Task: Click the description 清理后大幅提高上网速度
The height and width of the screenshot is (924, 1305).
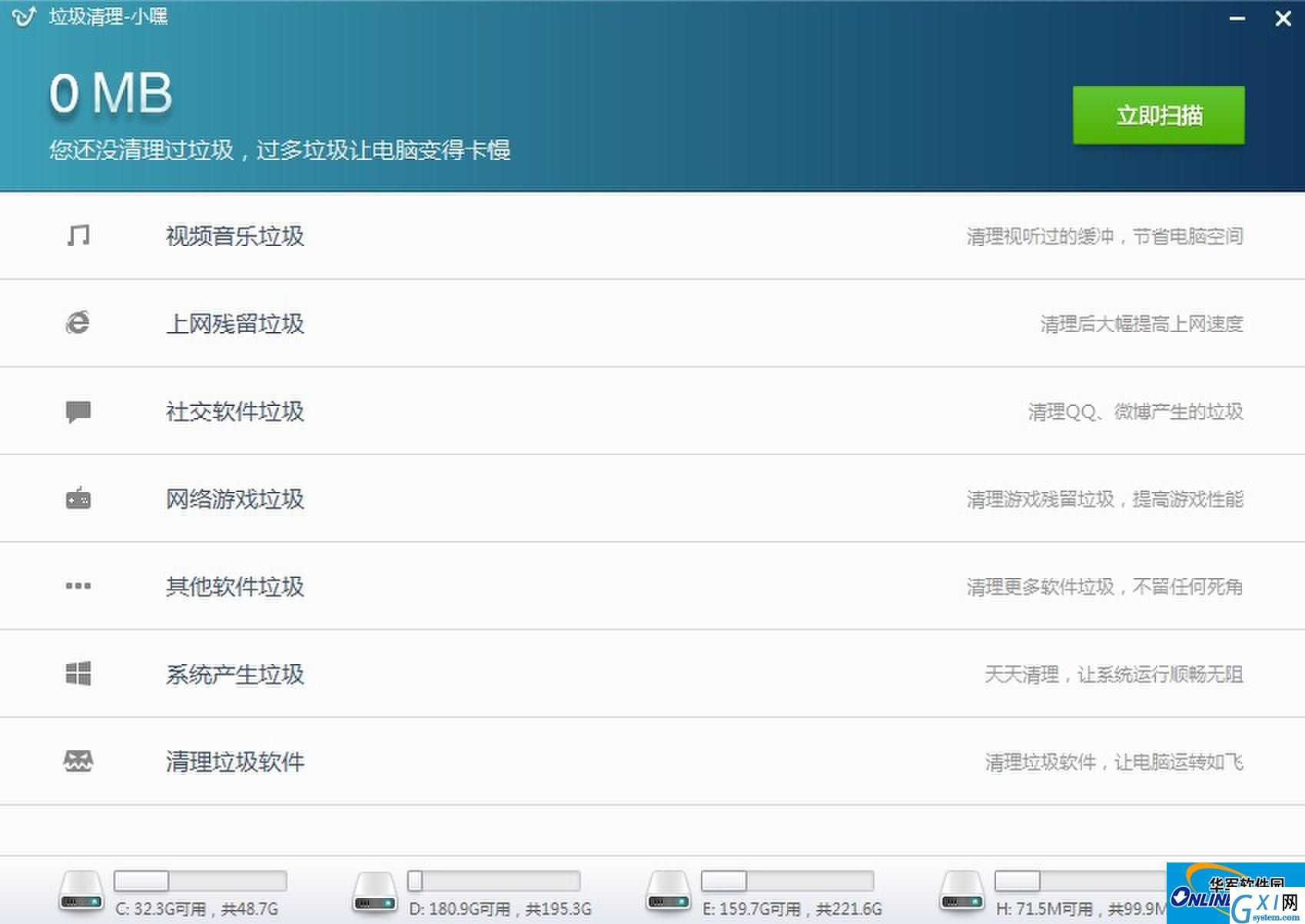Action: click(x=1141, y=324)
